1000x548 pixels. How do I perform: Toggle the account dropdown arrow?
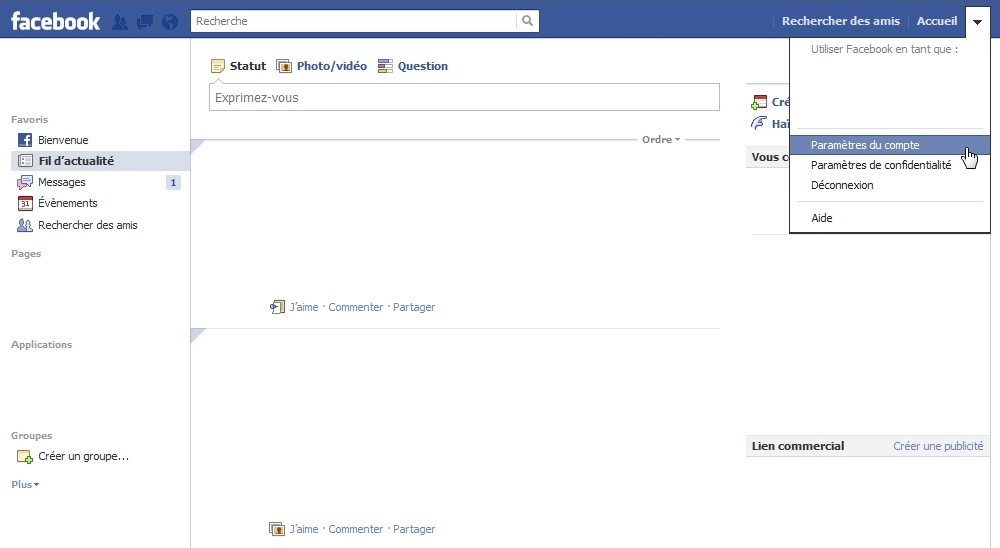click(978, 22)
